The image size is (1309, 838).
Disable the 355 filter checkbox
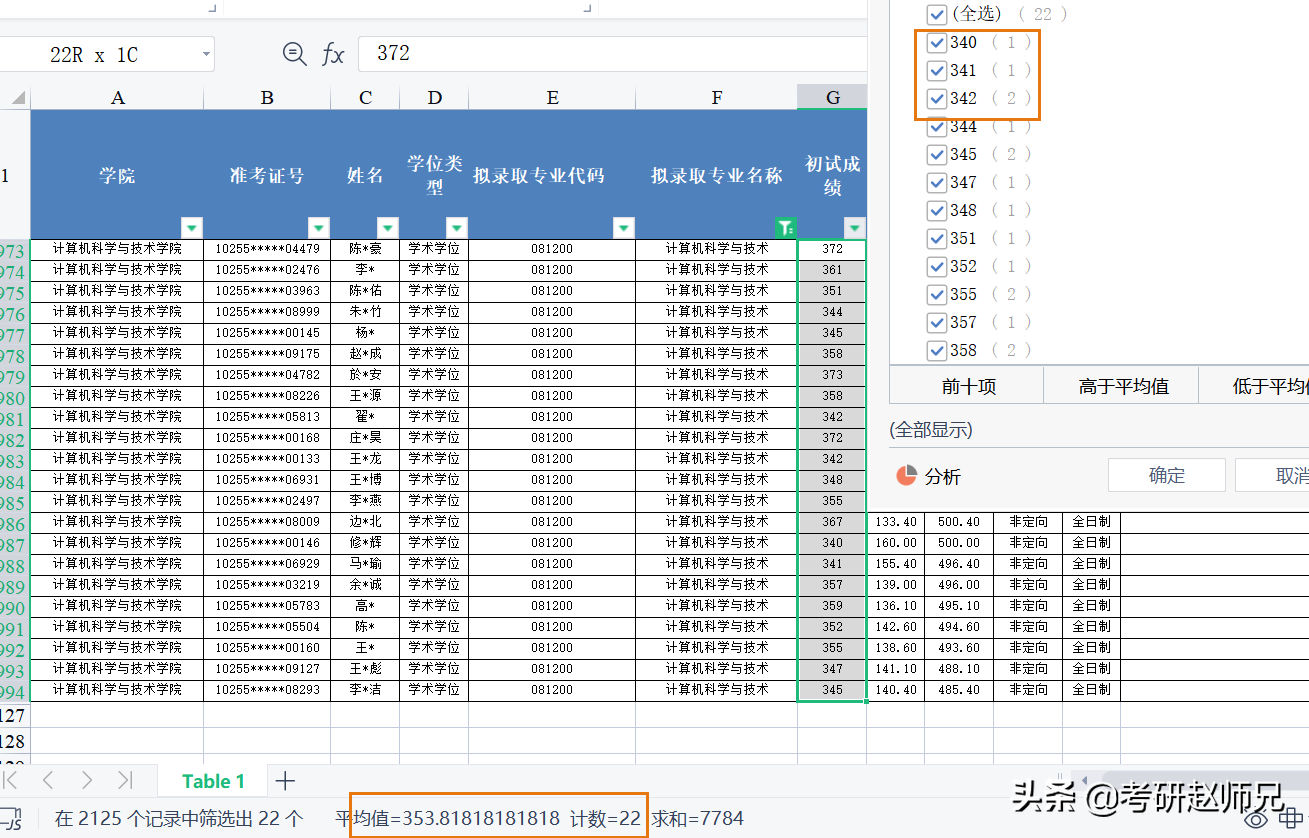[x=937, y=294]
